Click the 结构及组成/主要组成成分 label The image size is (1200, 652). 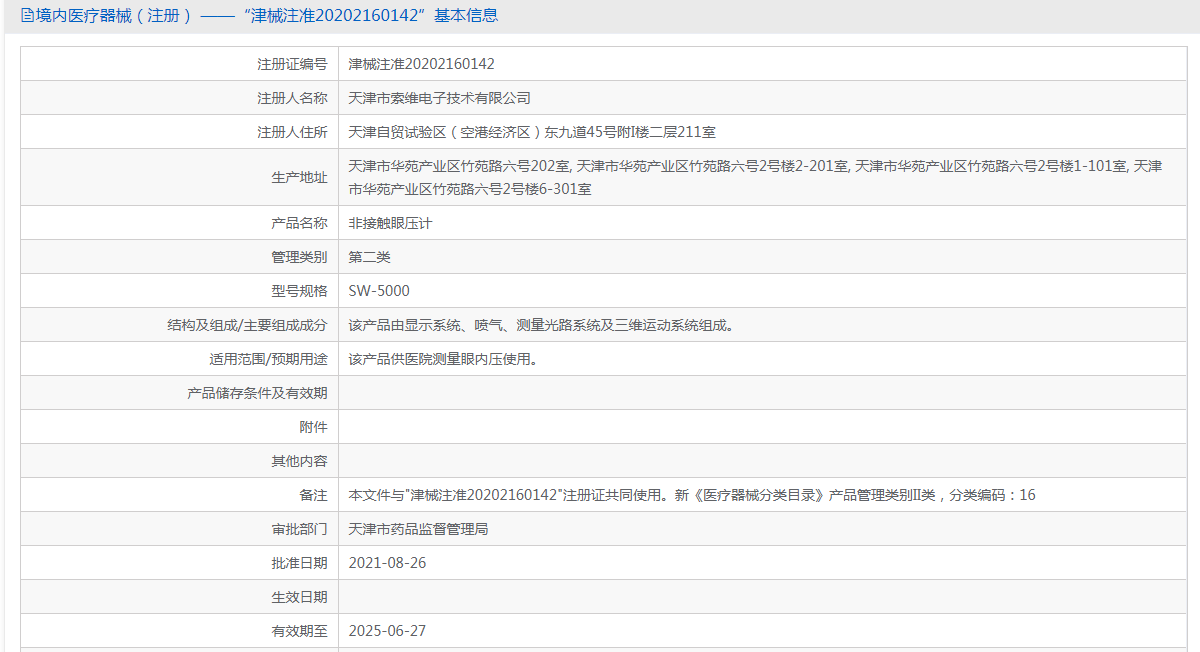point(247,325)
